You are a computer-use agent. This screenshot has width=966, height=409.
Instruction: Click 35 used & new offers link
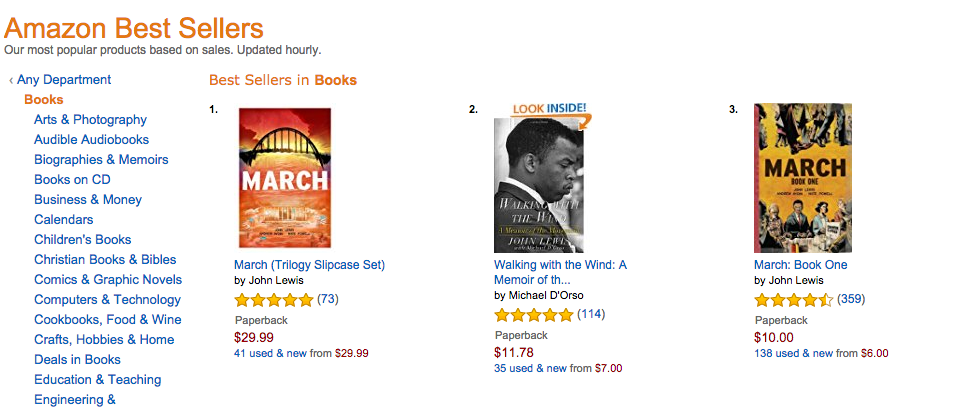(x=530, y=368)
